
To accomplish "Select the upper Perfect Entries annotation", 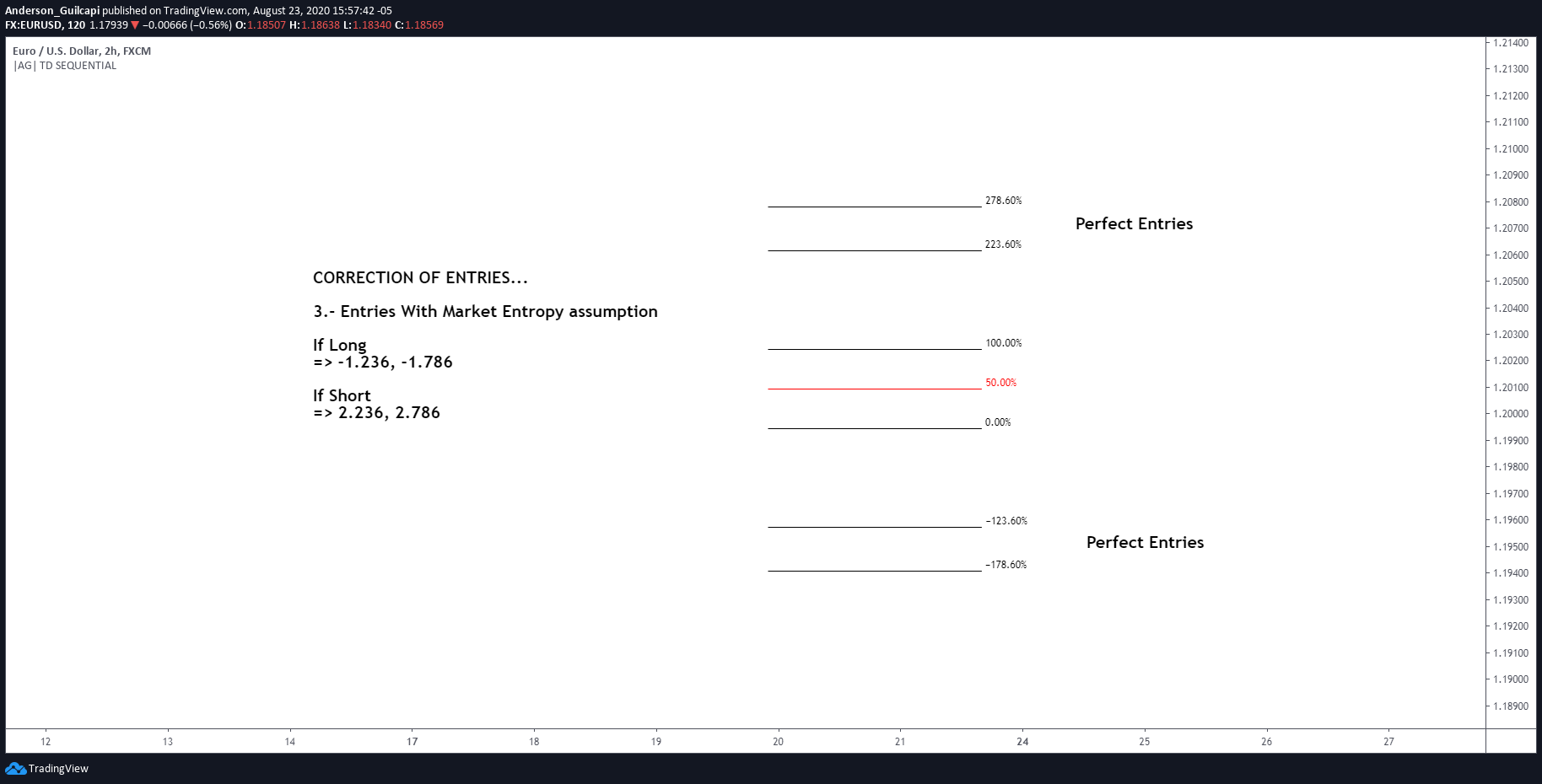I will (1134, 223).
